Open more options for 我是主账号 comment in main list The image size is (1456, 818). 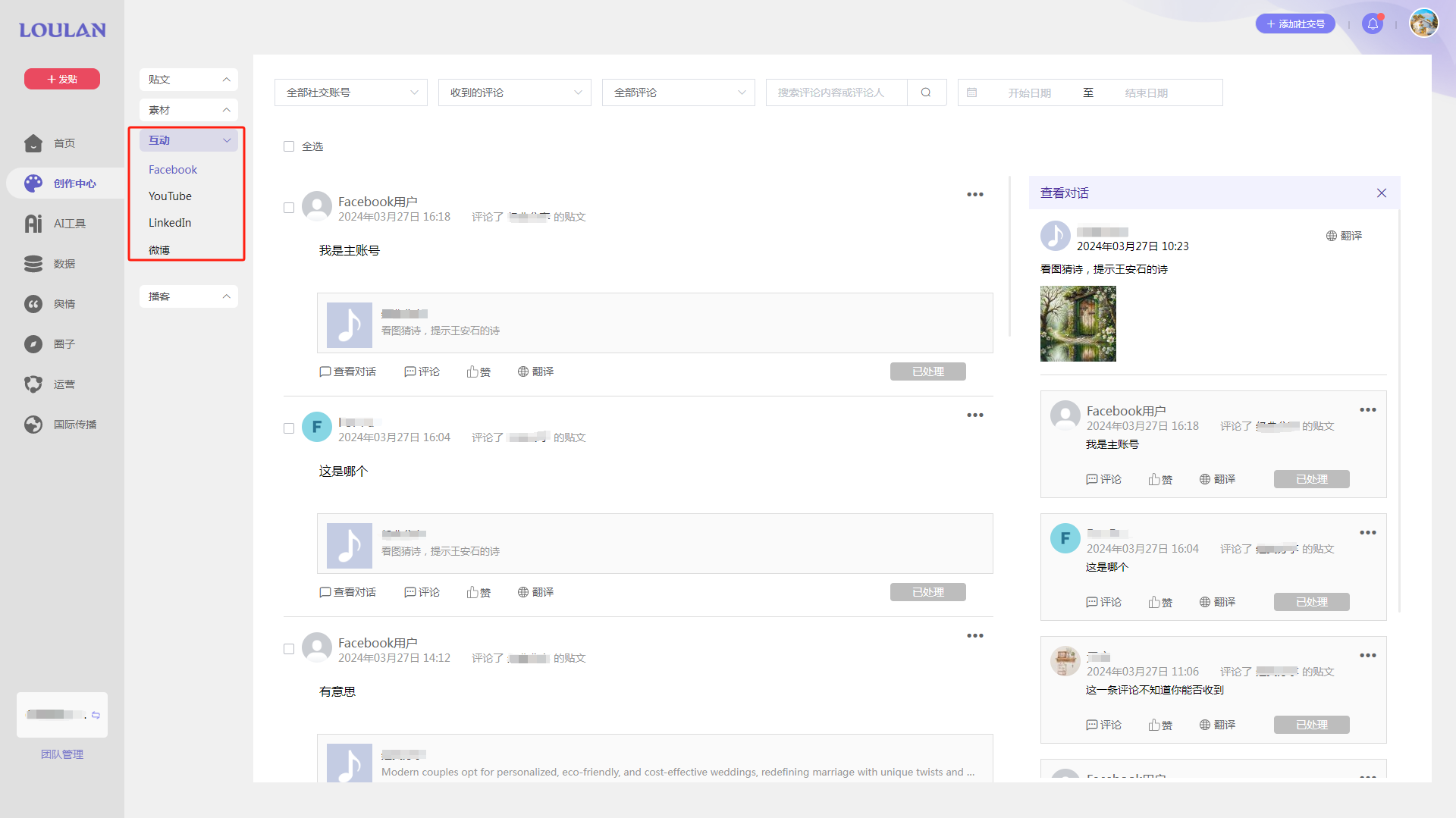[975, 195]
